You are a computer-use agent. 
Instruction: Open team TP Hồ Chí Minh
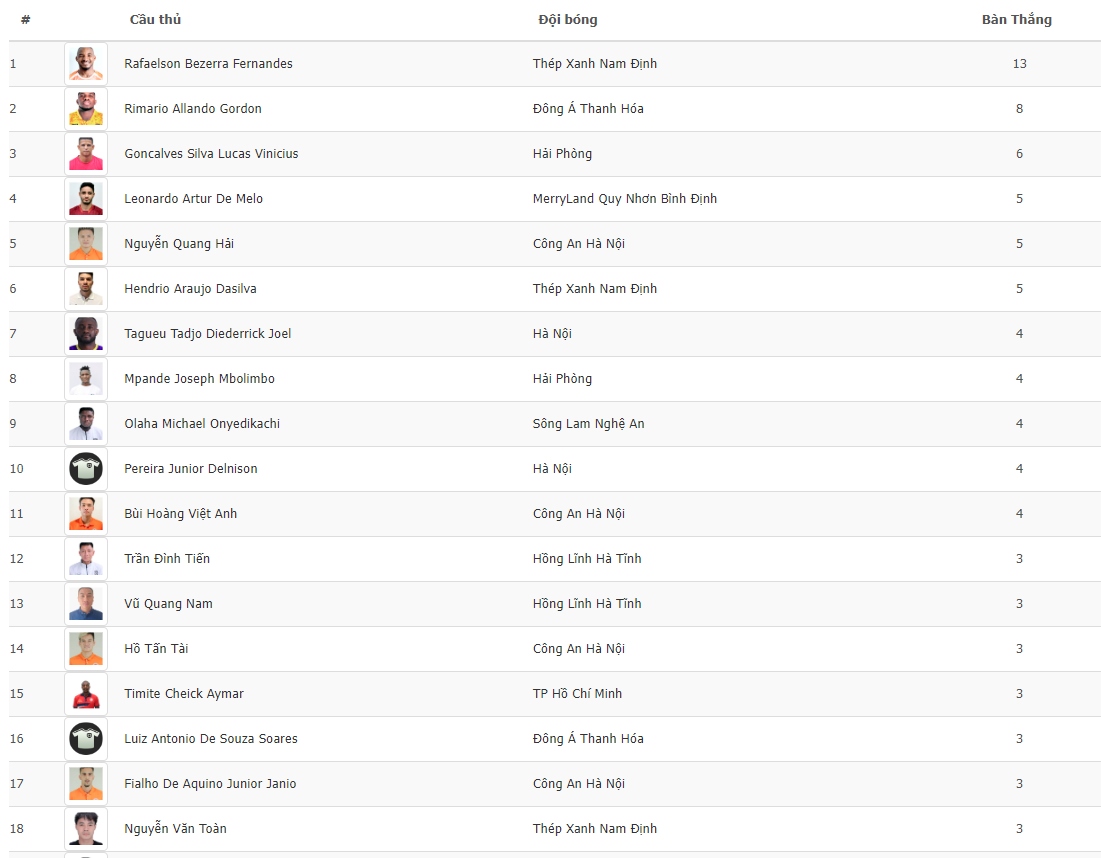pos(577,694)
